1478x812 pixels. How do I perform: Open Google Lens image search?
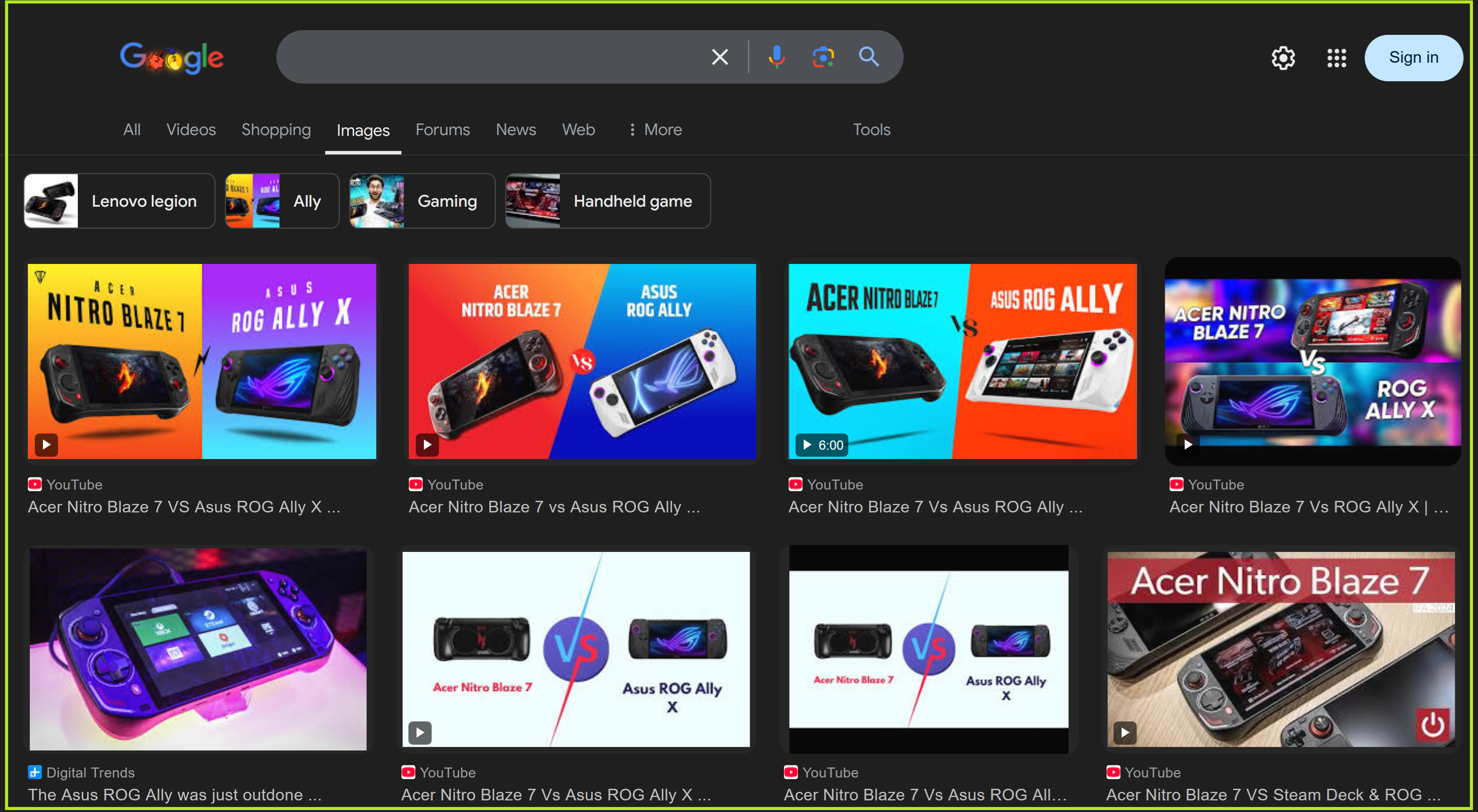tap(823, 57)
